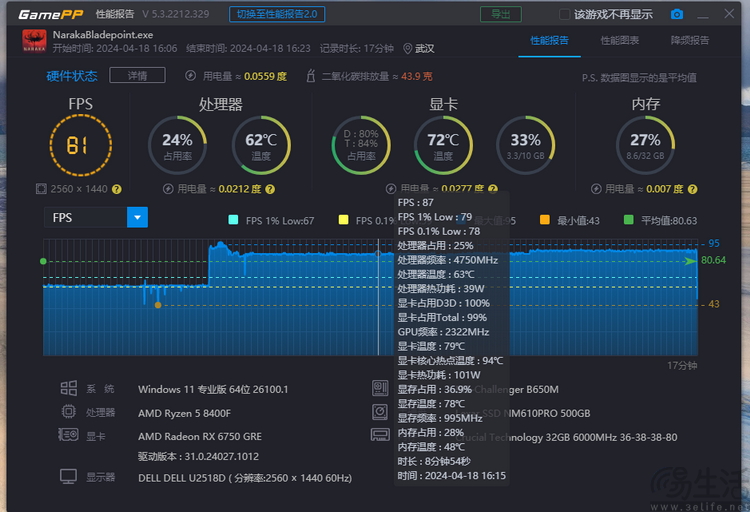Click the motherboard icon beside Challenger B650M
The image size is (750, 512).
[380, 388]
